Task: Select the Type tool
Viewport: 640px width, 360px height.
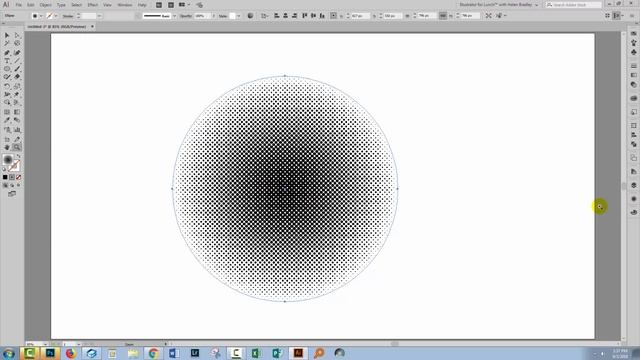Action: tap(7, 61)
